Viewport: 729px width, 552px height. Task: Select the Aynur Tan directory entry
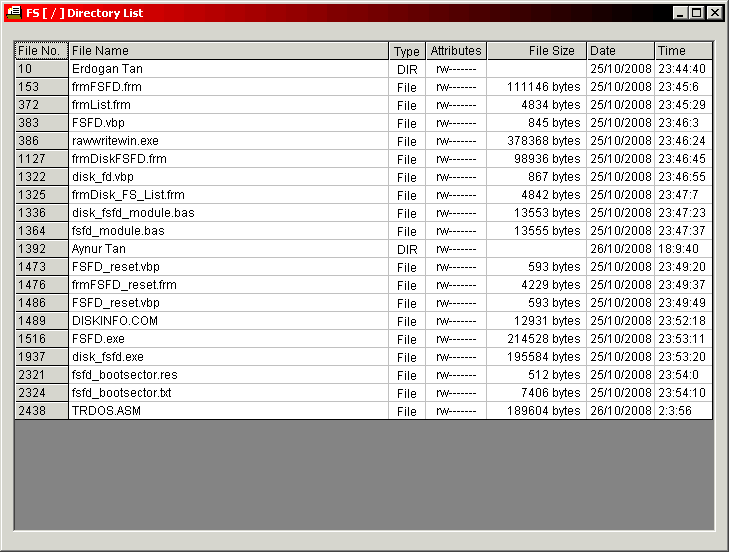click(99, 249)
